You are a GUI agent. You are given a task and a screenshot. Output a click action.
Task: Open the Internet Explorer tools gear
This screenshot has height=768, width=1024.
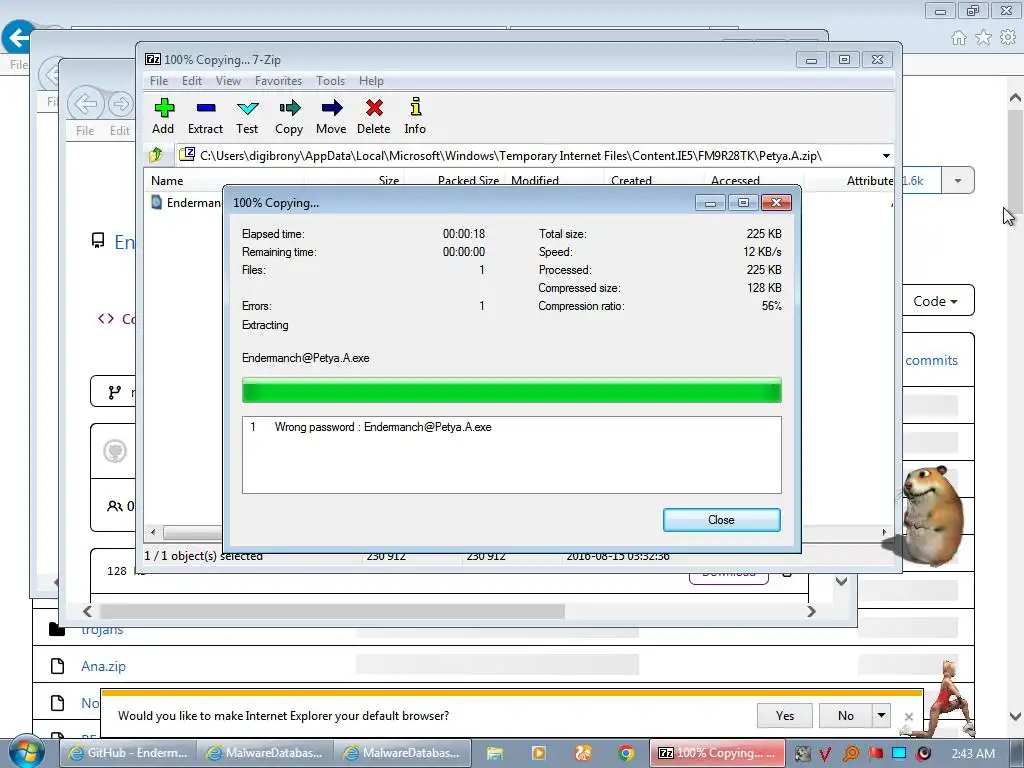click(x=1008, y=38)
